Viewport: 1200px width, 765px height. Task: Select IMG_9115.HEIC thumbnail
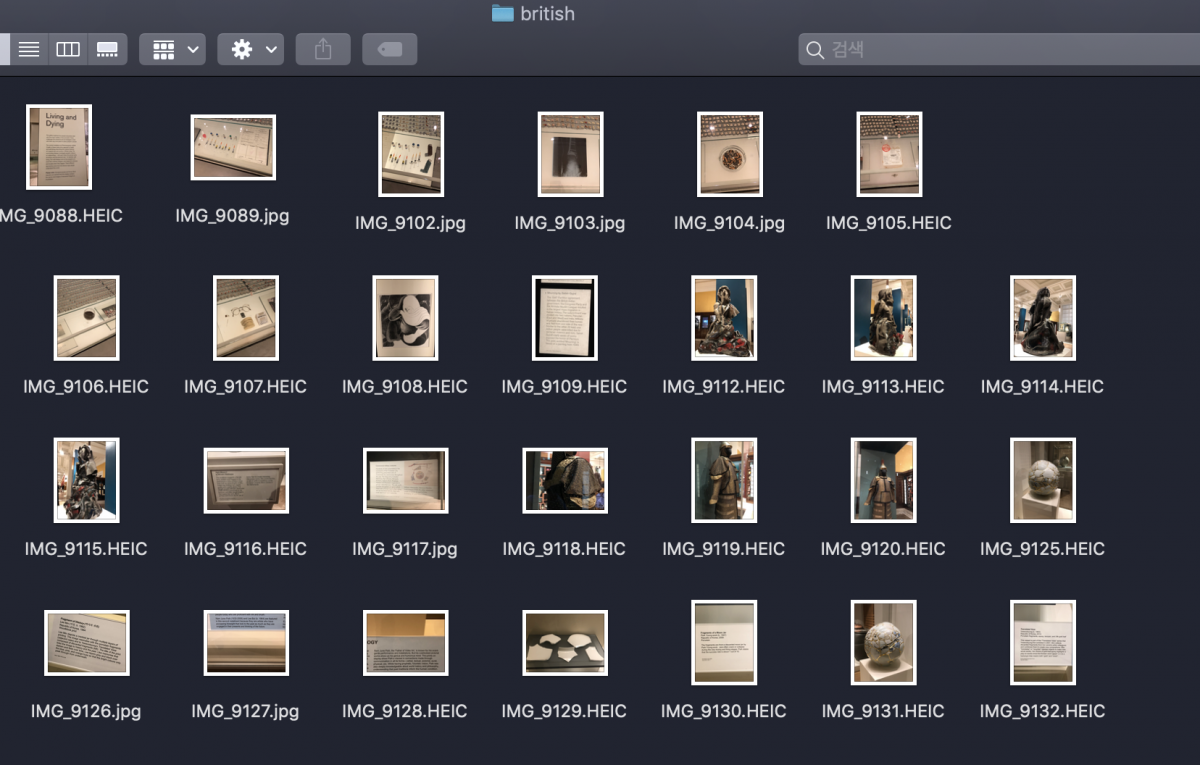[x=86, y=480]
